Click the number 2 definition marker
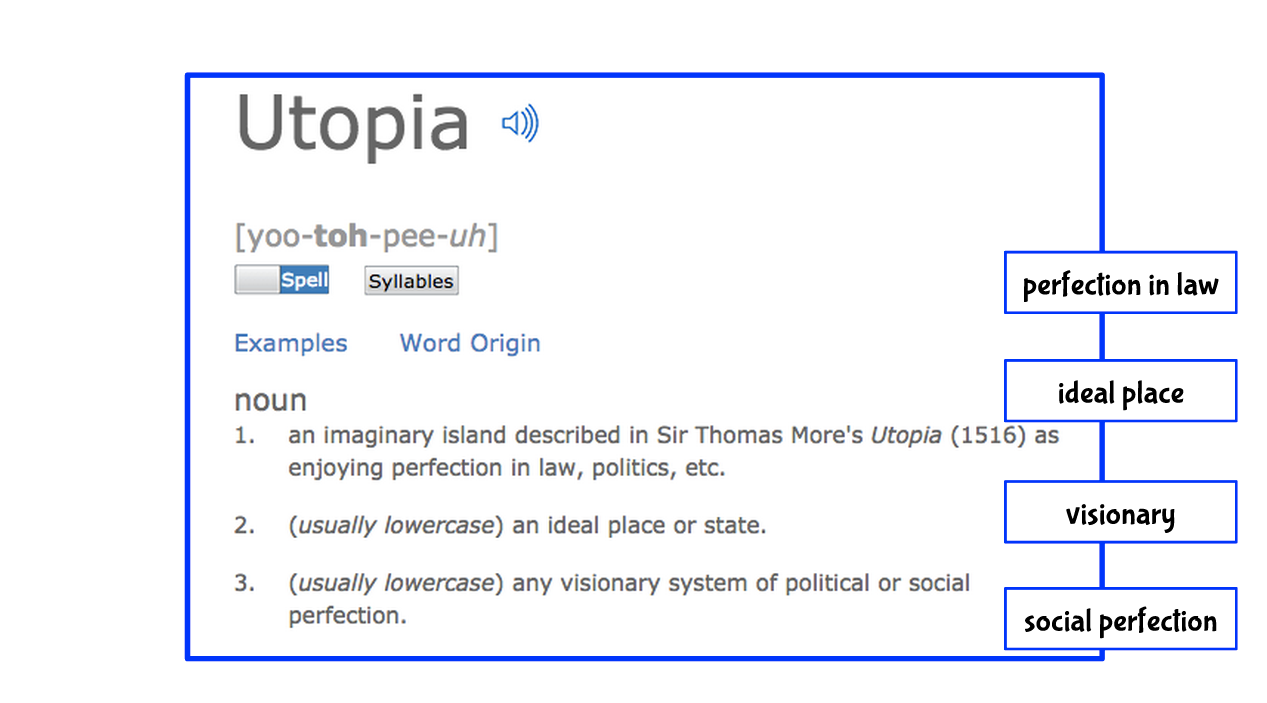Screen dimensions: 1267x703 tap(244, 525)
